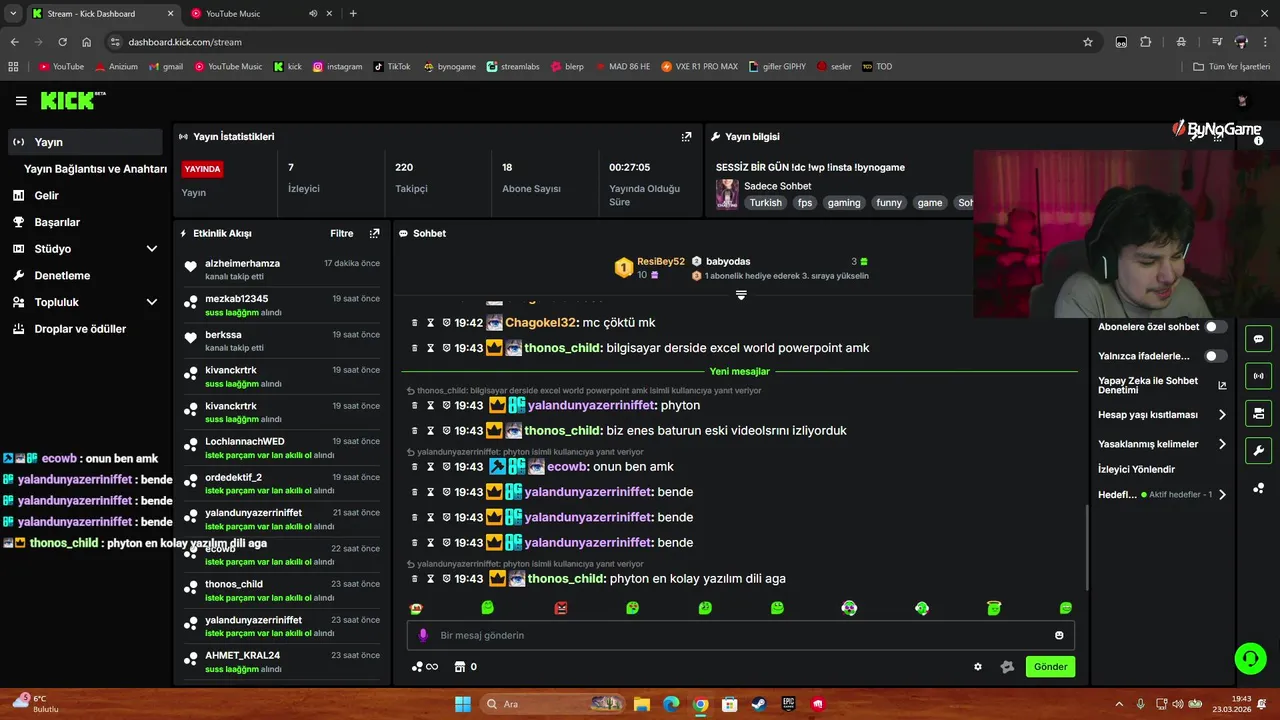This screenshot has width=1280, height=720.
Task: Go to Yayın in the sidebar
Action: tap(85, 142)
